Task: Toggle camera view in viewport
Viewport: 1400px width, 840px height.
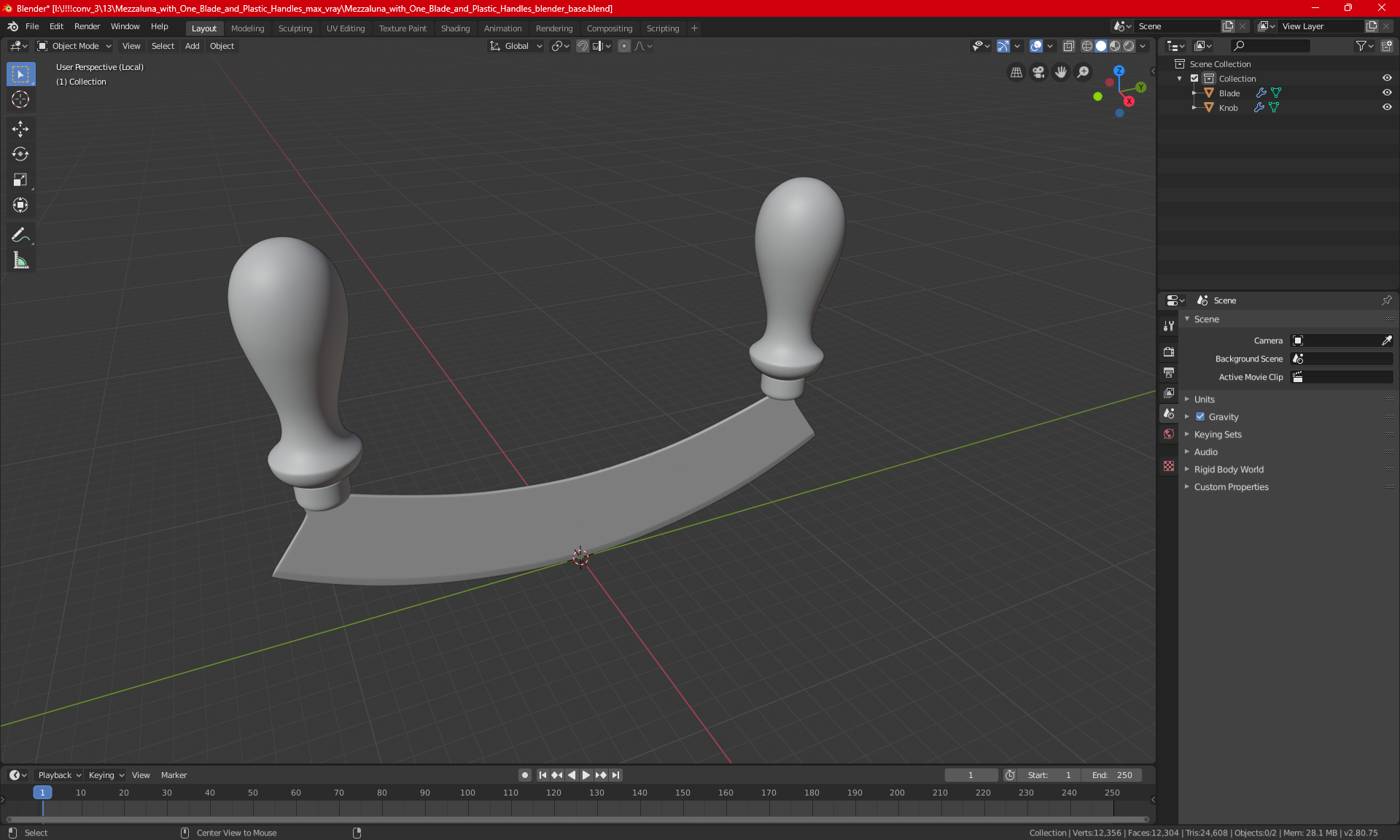Action: (1038, 72)
